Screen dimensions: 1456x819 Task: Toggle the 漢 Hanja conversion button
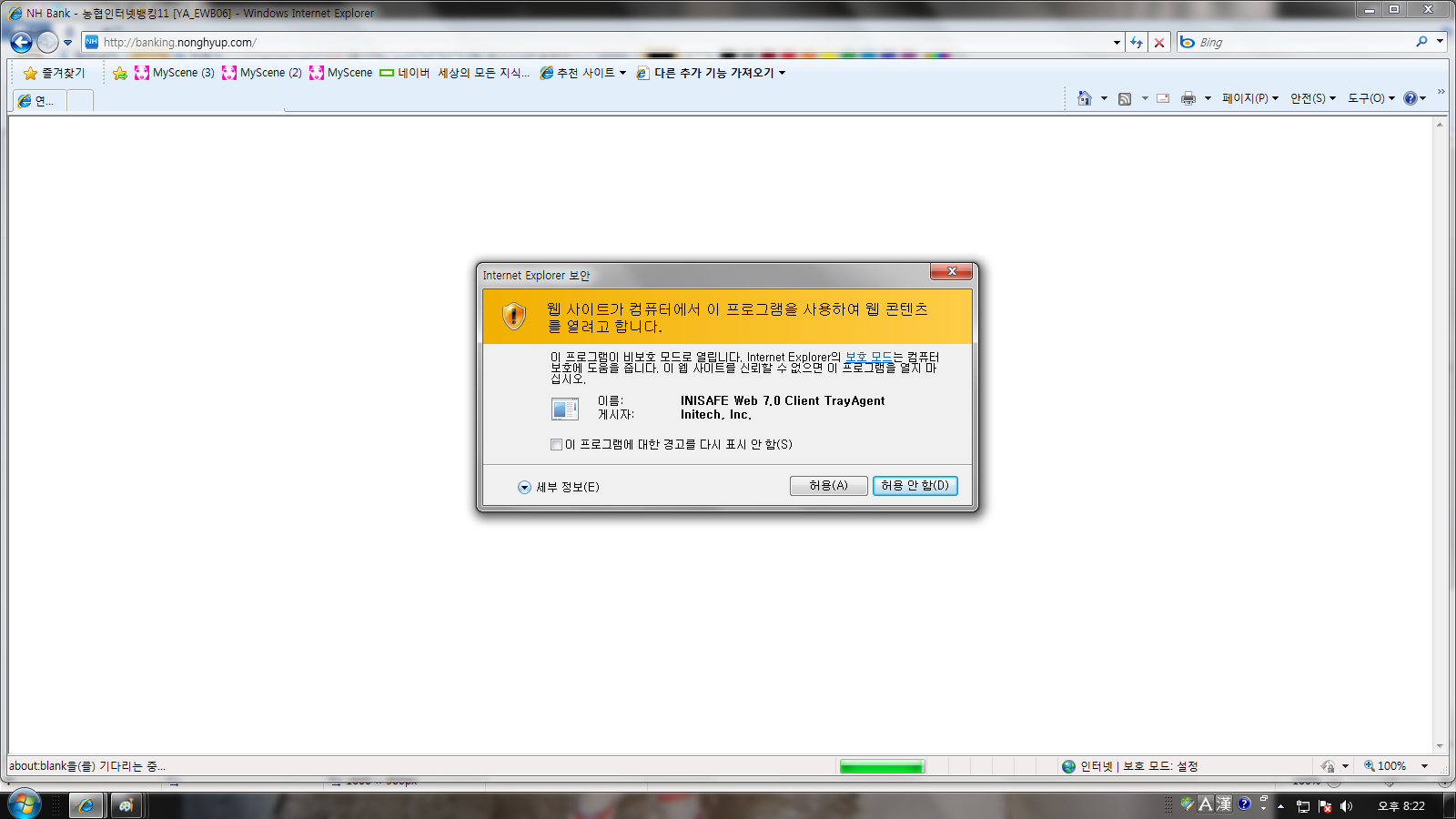pyautogui.click(x=1224, y=804)
